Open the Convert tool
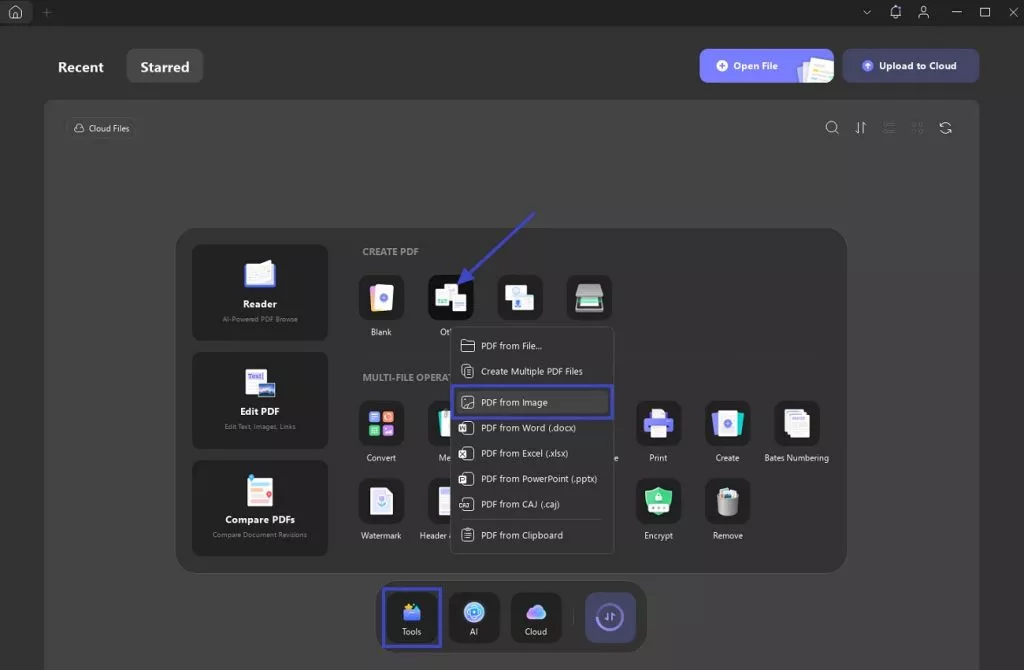This screenshot has width=1024, height=670. pyautogui.click(x=381, y=423)
